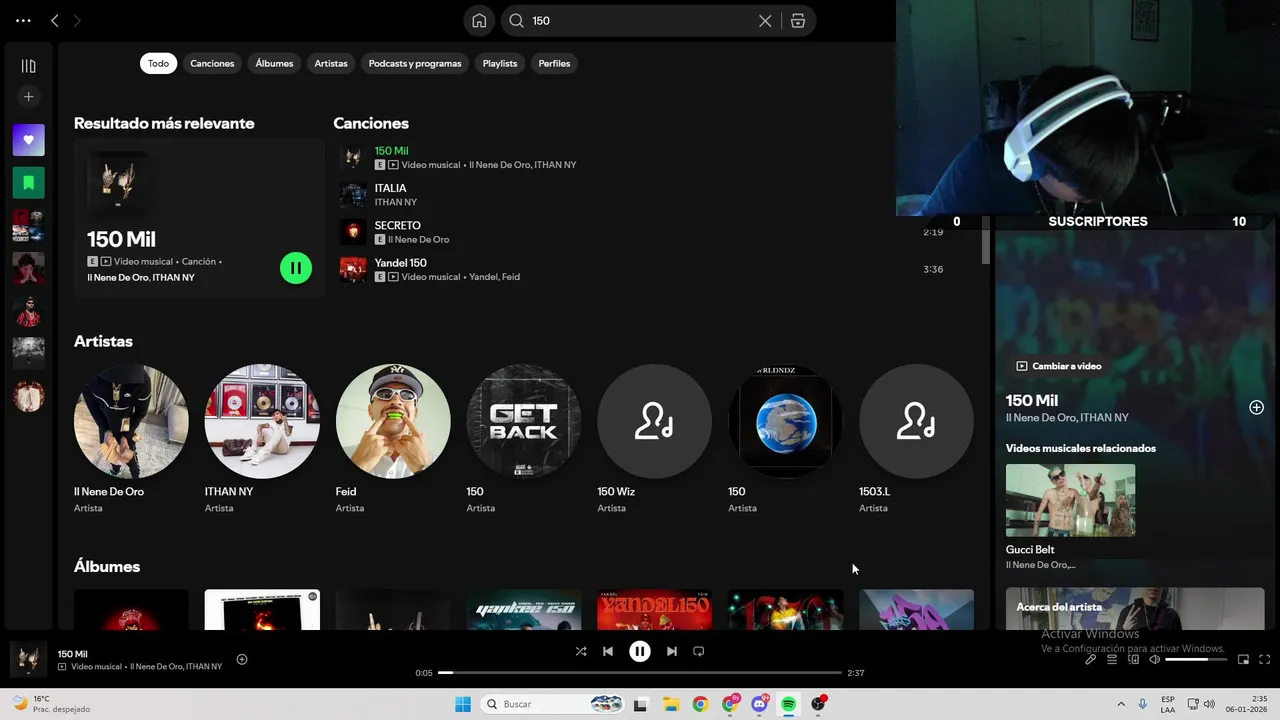This screenshot has height=720, width=1280.
Task: Open lyrics microphone icon
Action: (1091, 659)
